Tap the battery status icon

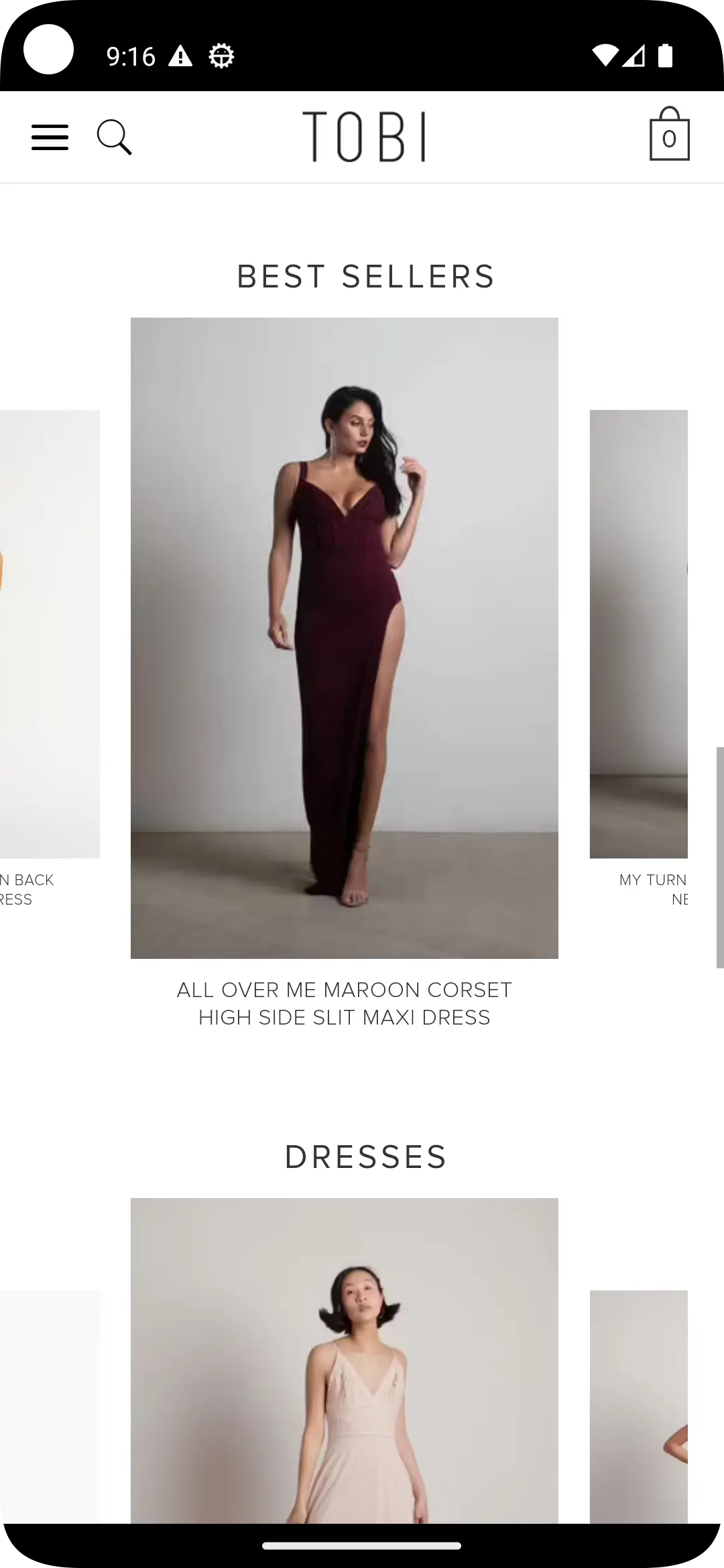665,56
